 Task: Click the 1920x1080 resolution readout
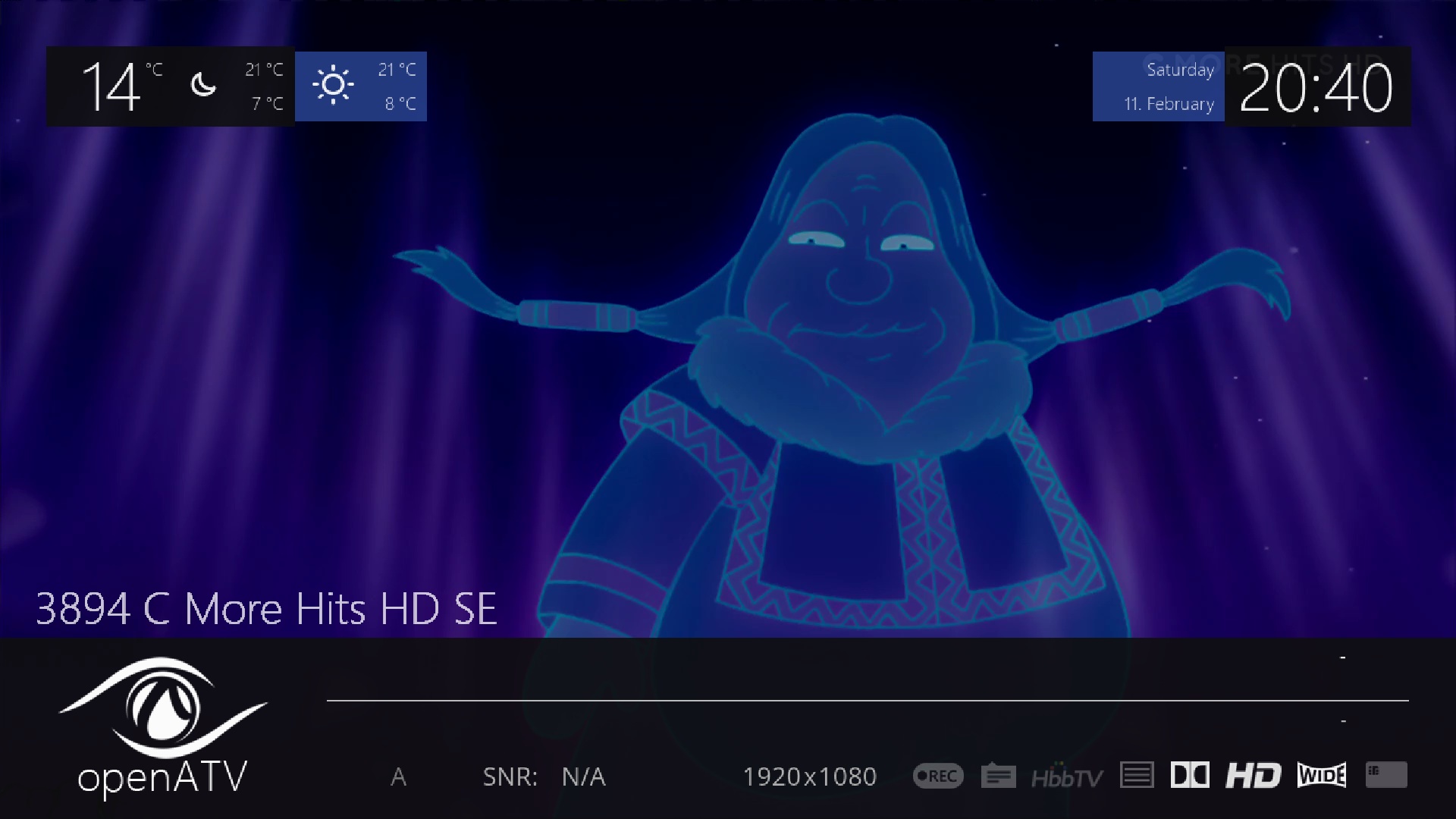(x=810, y=777)
